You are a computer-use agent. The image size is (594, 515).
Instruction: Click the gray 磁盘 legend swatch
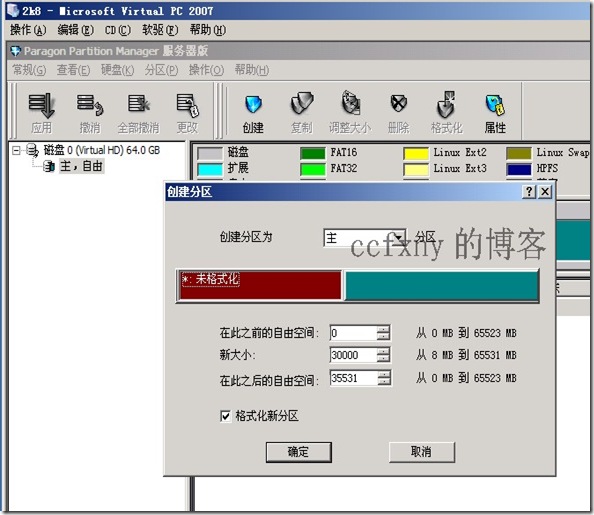coord(210,153)
